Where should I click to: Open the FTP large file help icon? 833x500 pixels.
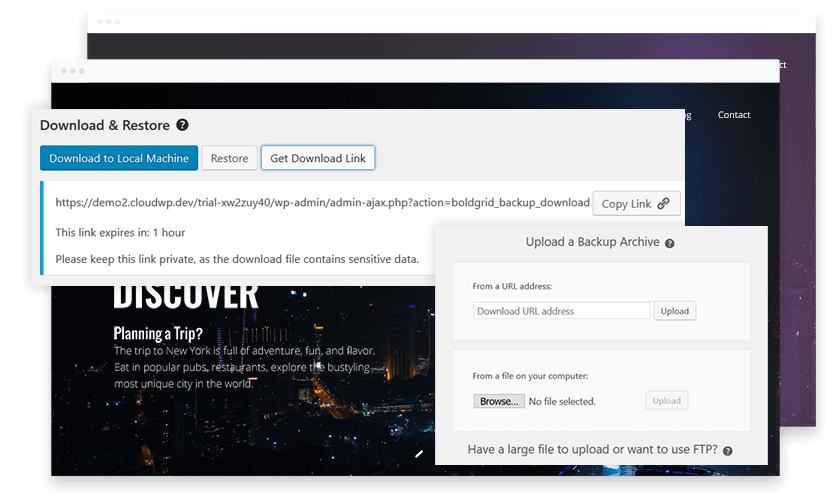click(x=728, y=451)
